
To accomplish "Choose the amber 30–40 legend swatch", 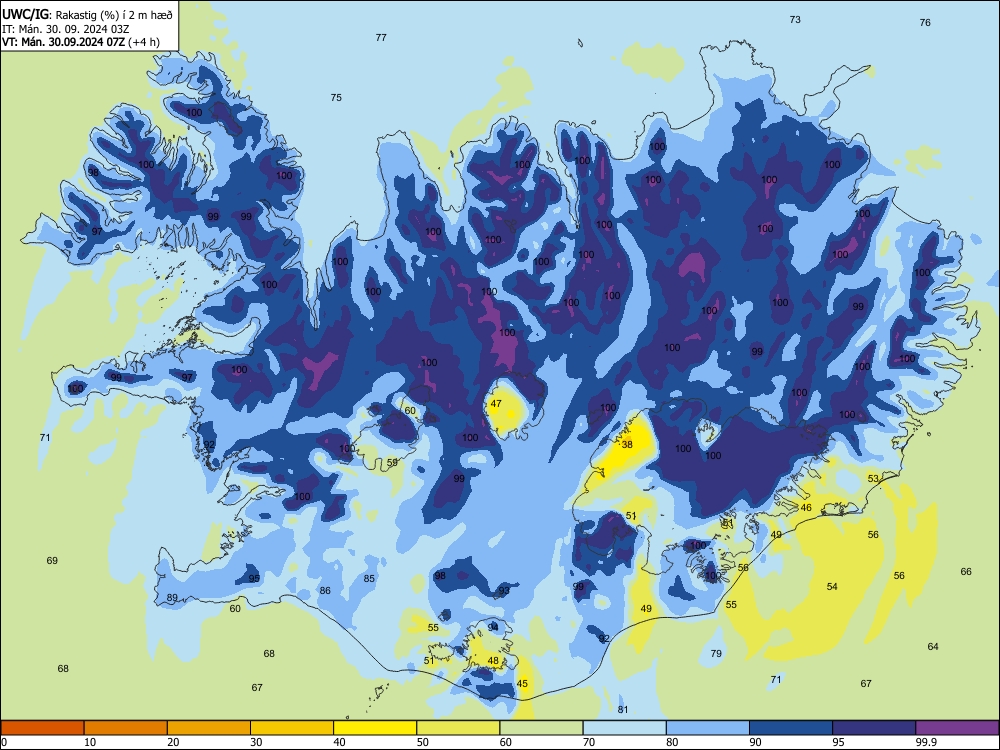I will (292, 728).
